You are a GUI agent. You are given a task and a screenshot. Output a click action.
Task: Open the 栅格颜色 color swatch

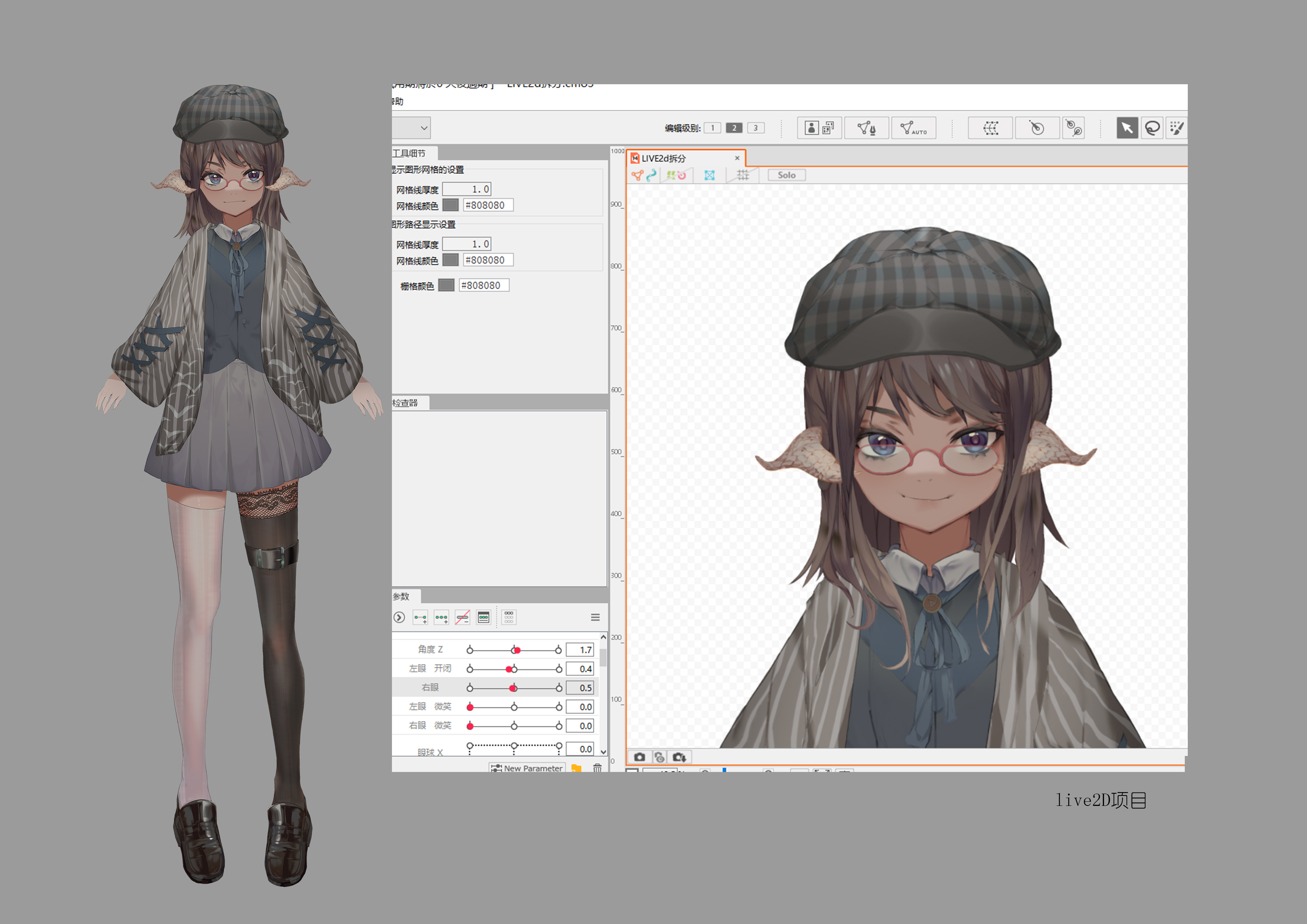point(446,285)
